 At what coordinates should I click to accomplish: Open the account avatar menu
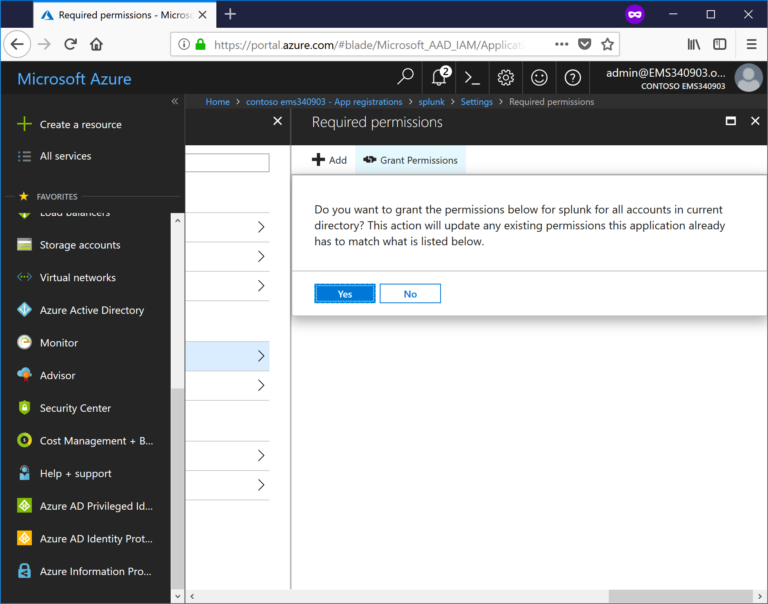point(748,78)
